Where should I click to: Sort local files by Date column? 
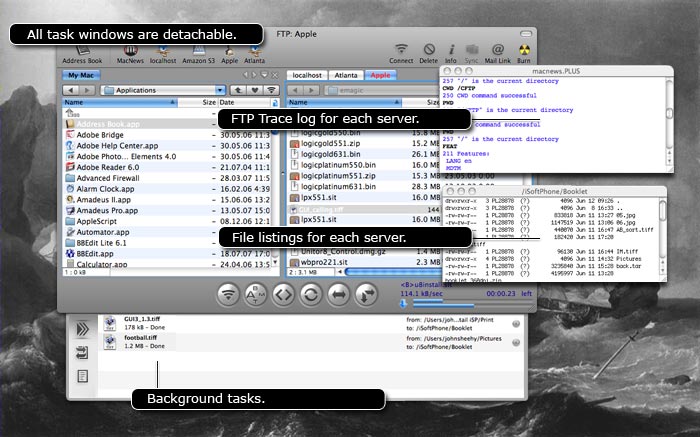[245, 103]
